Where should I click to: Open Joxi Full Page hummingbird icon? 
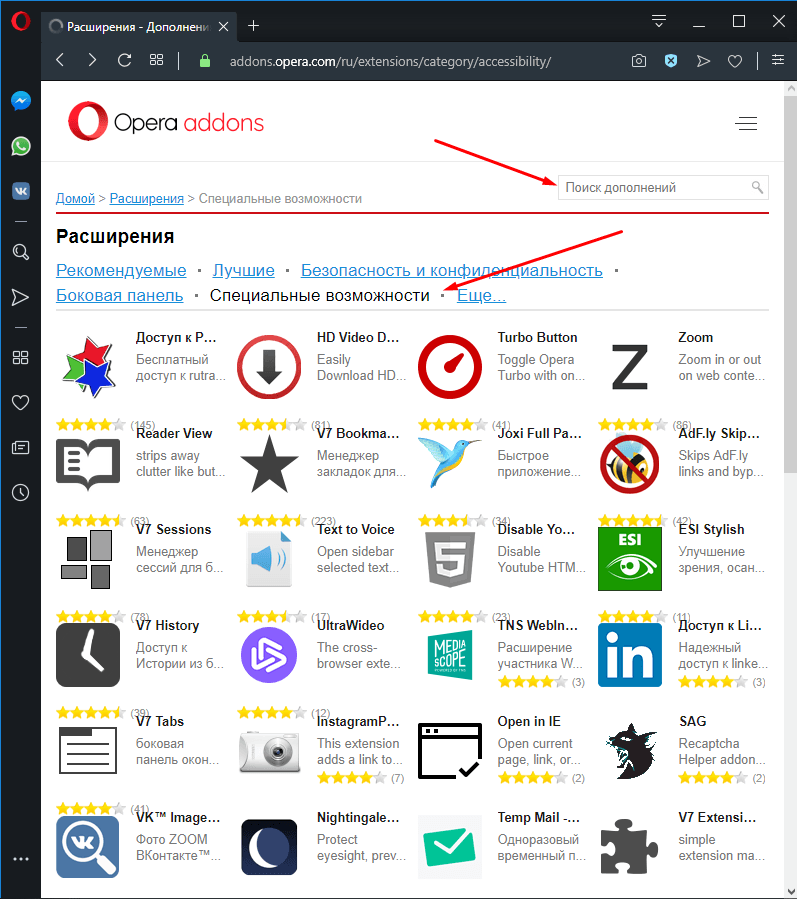tap(450, 463)
